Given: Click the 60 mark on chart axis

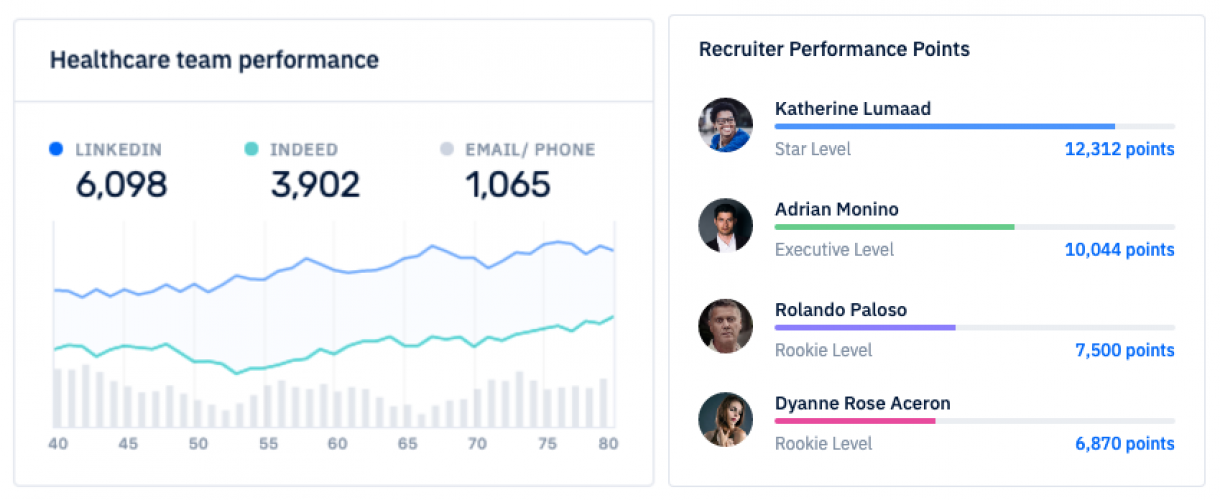Looking at the screenshot, I should [x=337, y=444].
